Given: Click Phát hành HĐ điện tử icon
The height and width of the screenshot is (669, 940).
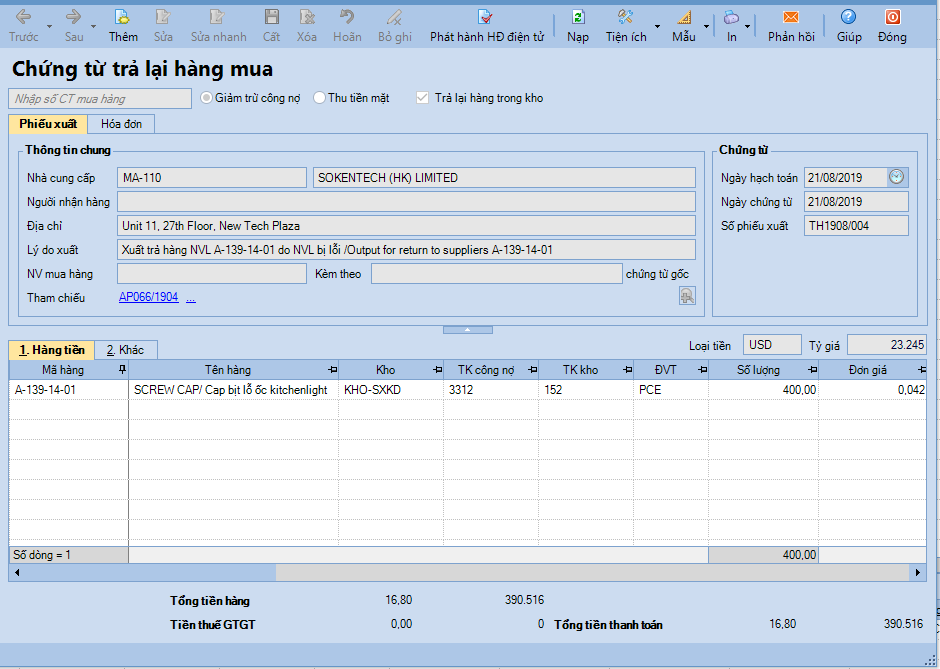Looking at the screenshot, I should [486, 18].
